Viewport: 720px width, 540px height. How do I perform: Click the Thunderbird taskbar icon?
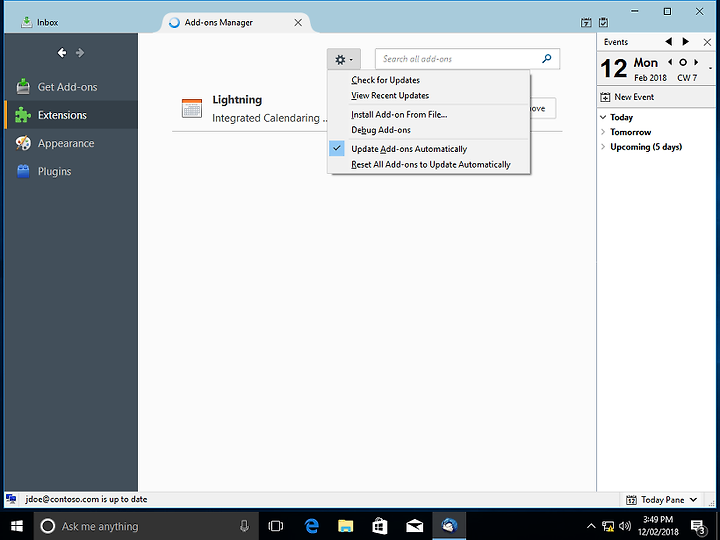coord(449,526)
